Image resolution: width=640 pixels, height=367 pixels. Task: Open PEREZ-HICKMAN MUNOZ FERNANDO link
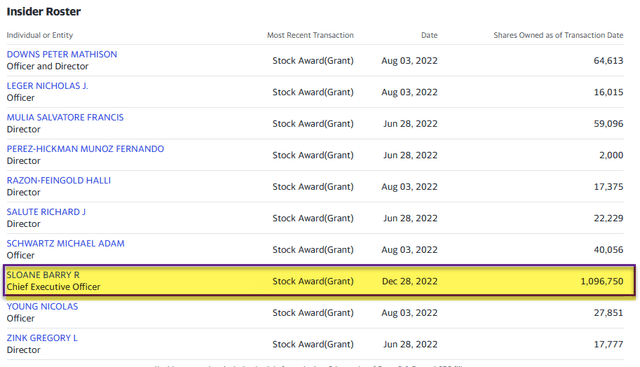85,149
